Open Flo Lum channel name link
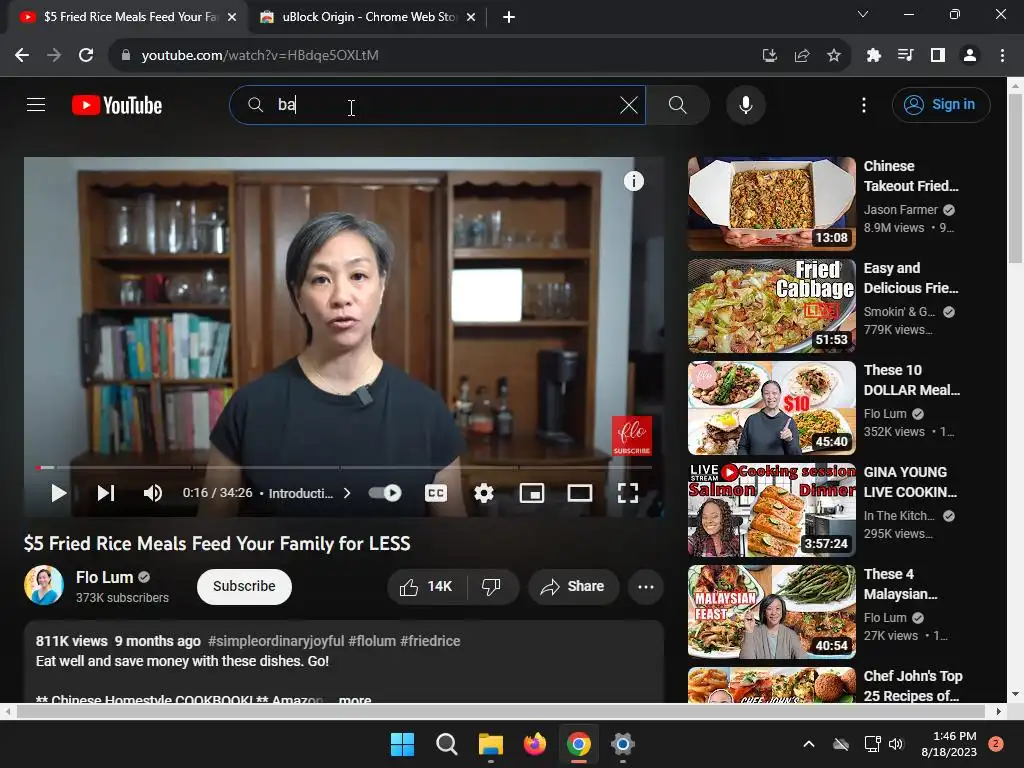Image resolution: width=1024 pixels, height=768 pixels. (x=104, y=577)
